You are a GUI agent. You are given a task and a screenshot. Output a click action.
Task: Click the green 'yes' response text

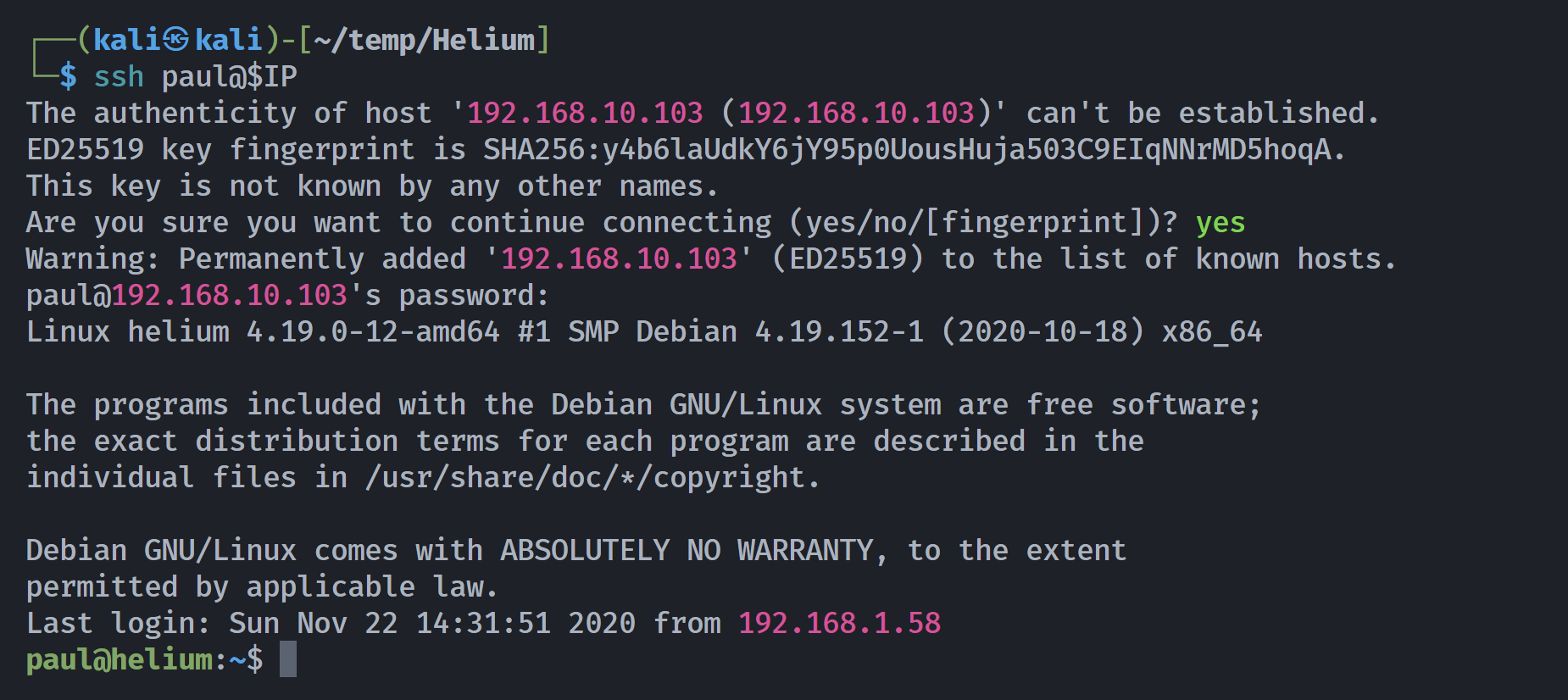[1220, 223]
